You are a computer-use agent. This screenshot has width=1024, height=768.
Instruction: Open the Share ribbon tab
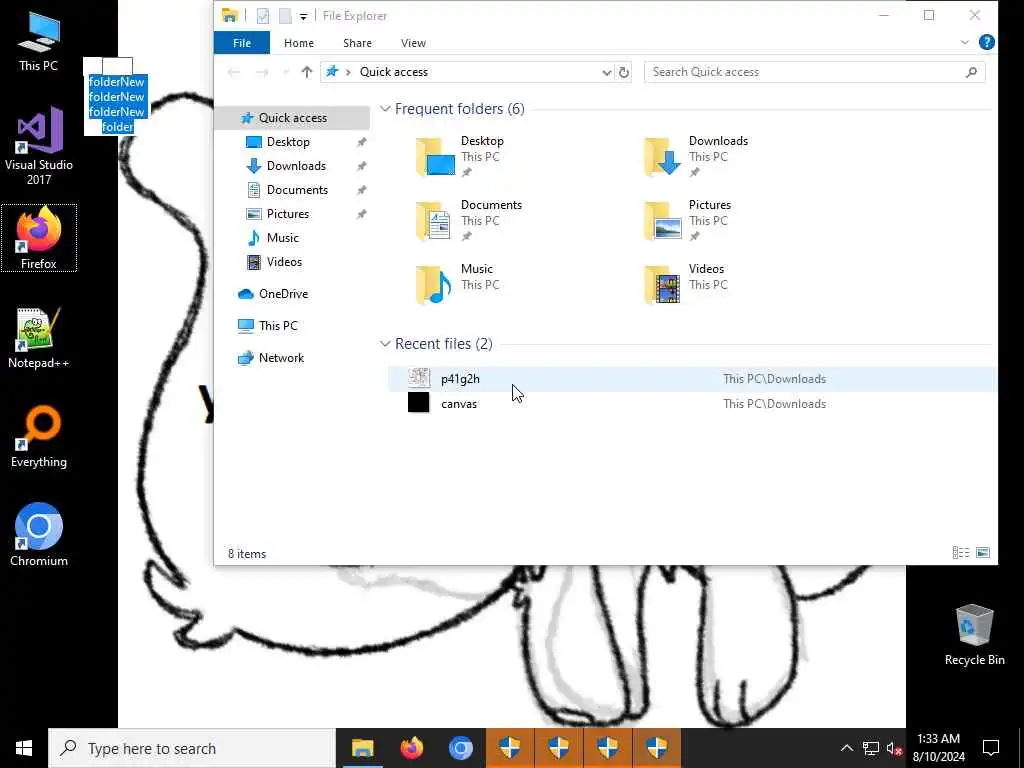[357, 43]
